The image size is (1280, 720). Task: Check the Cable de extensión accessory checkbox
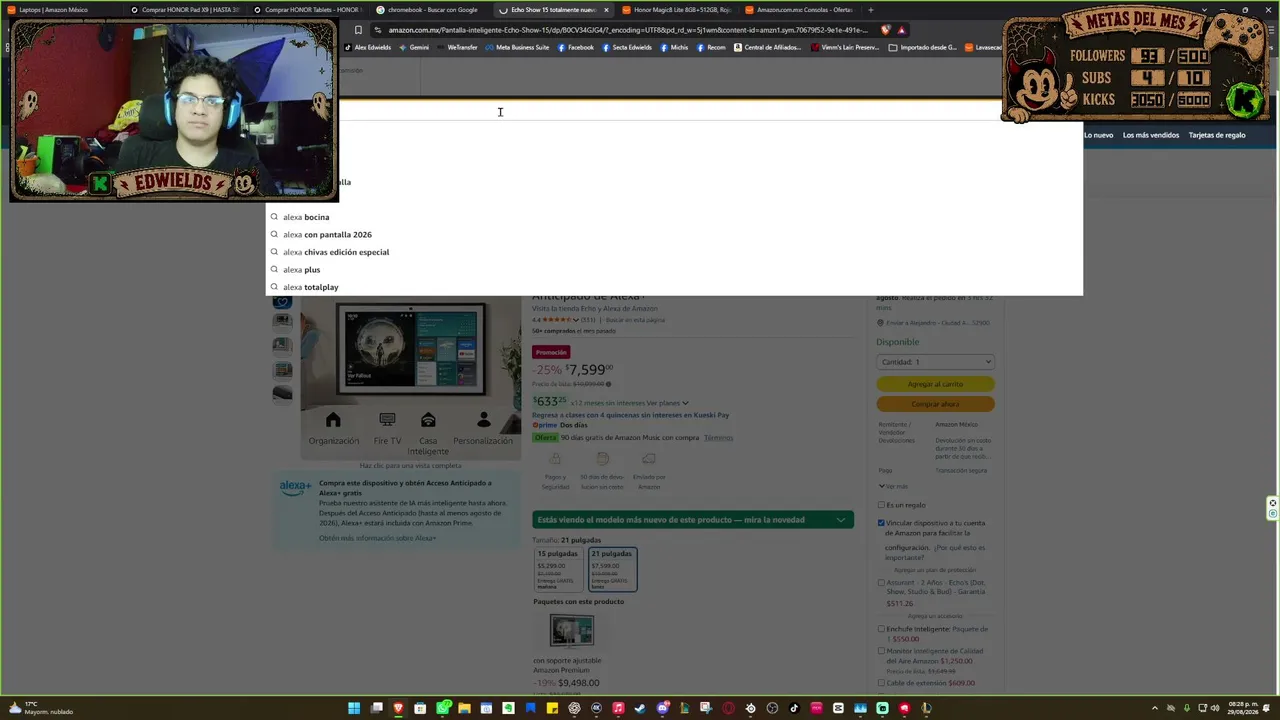coord(881,683)
